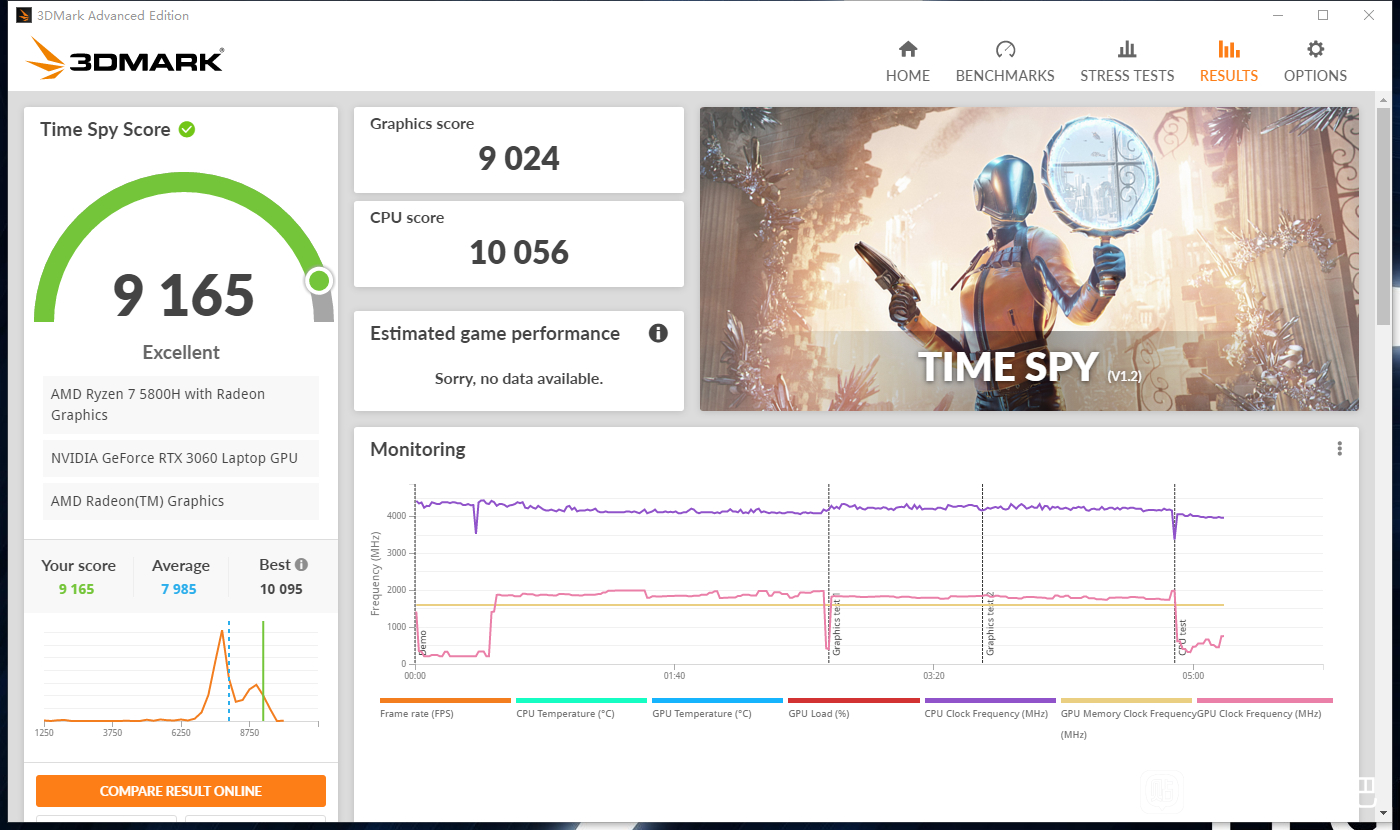Select CPU score value 10 056

(519, 252)
